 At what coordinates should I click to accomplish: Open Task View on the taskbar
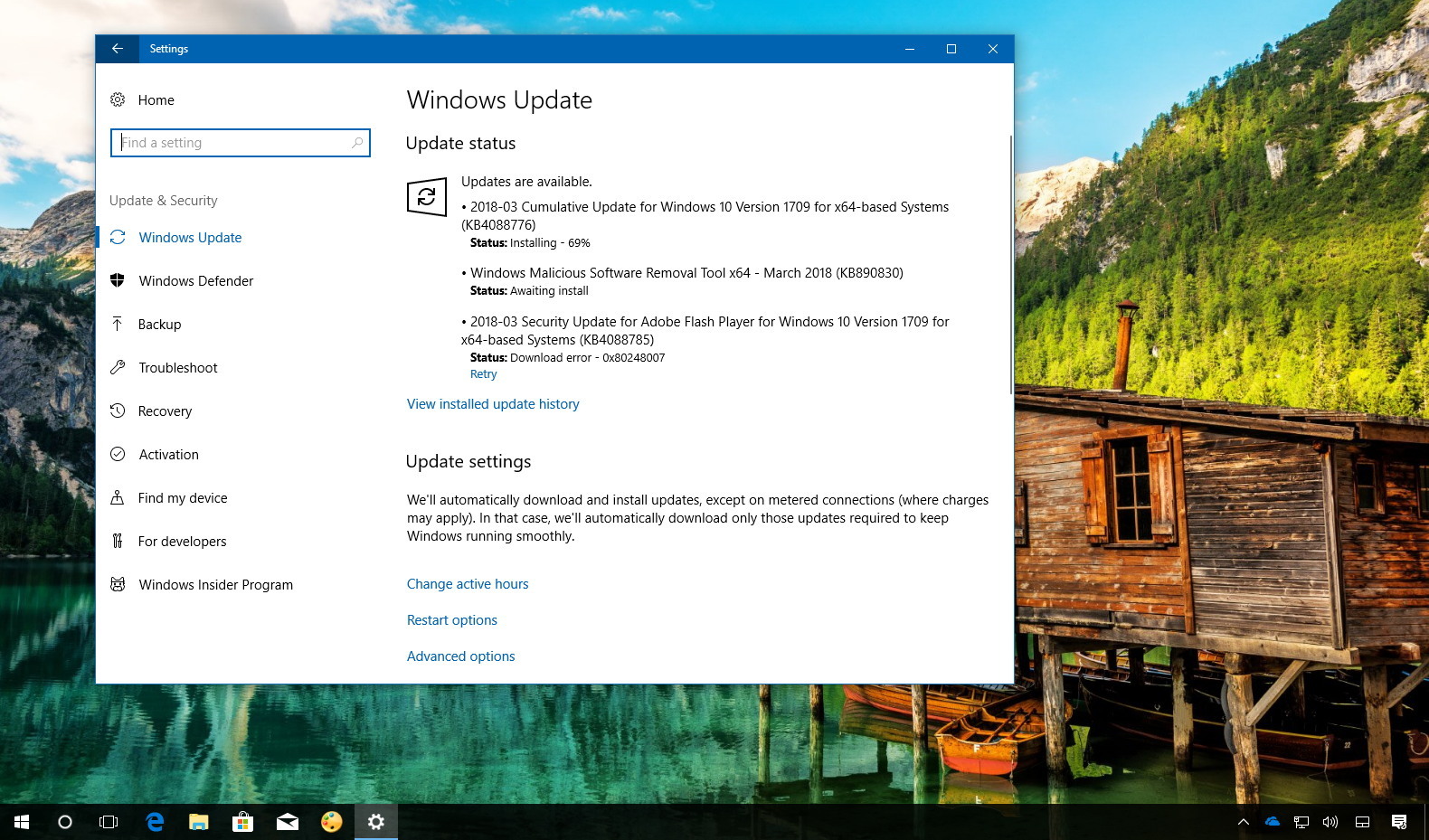(109, 822)
